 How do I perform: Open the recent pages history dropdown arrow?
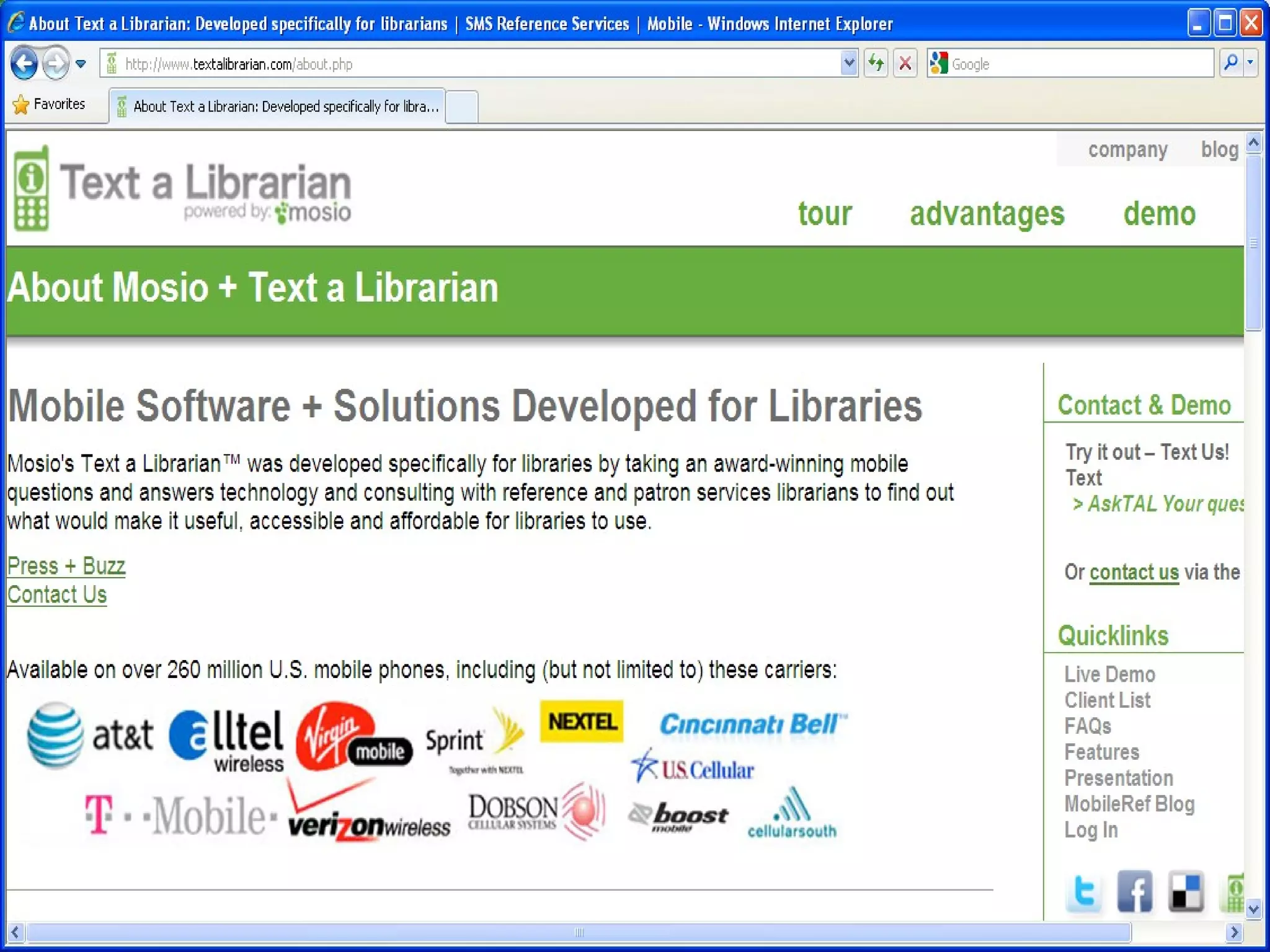81,63
